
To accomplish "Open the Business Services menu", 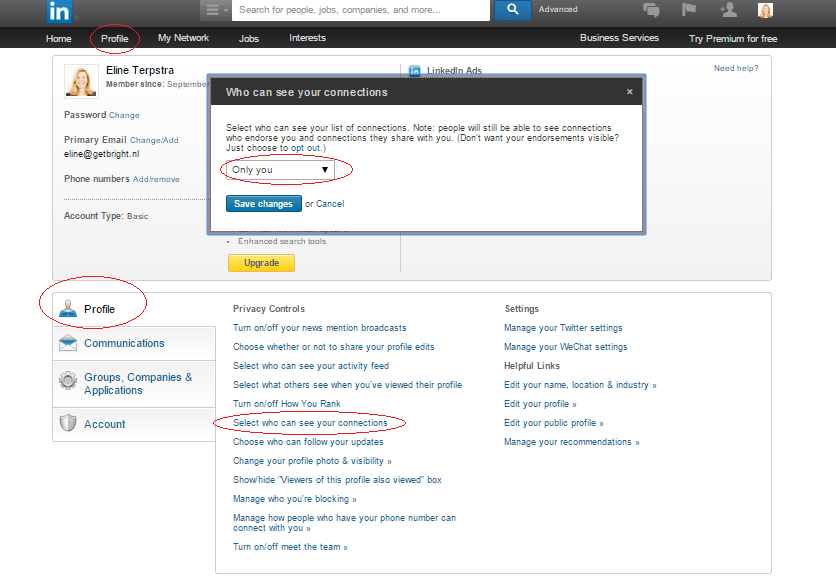I will click(x=619, y=38).
